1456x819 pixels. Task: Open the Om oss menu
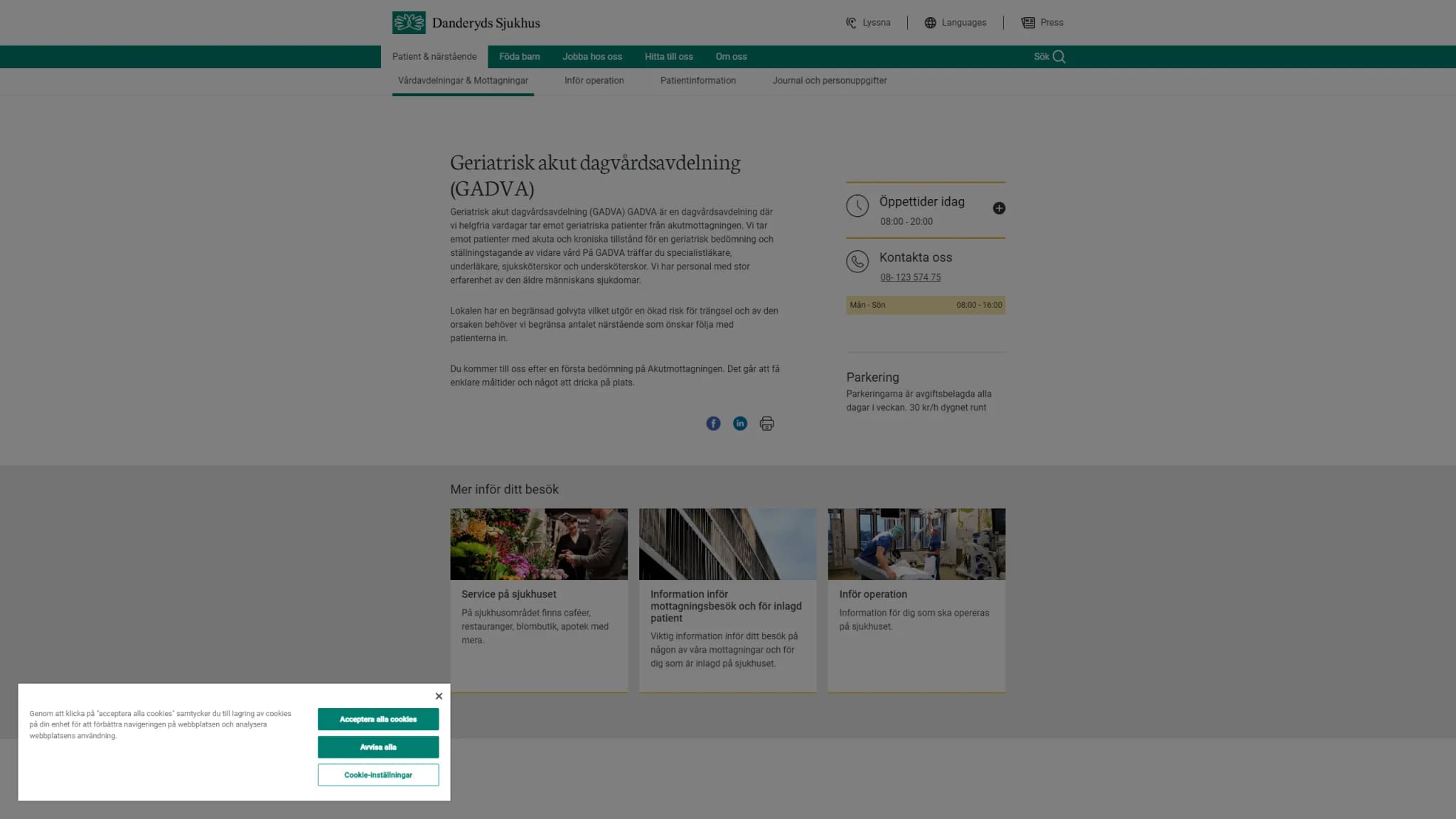731,57
